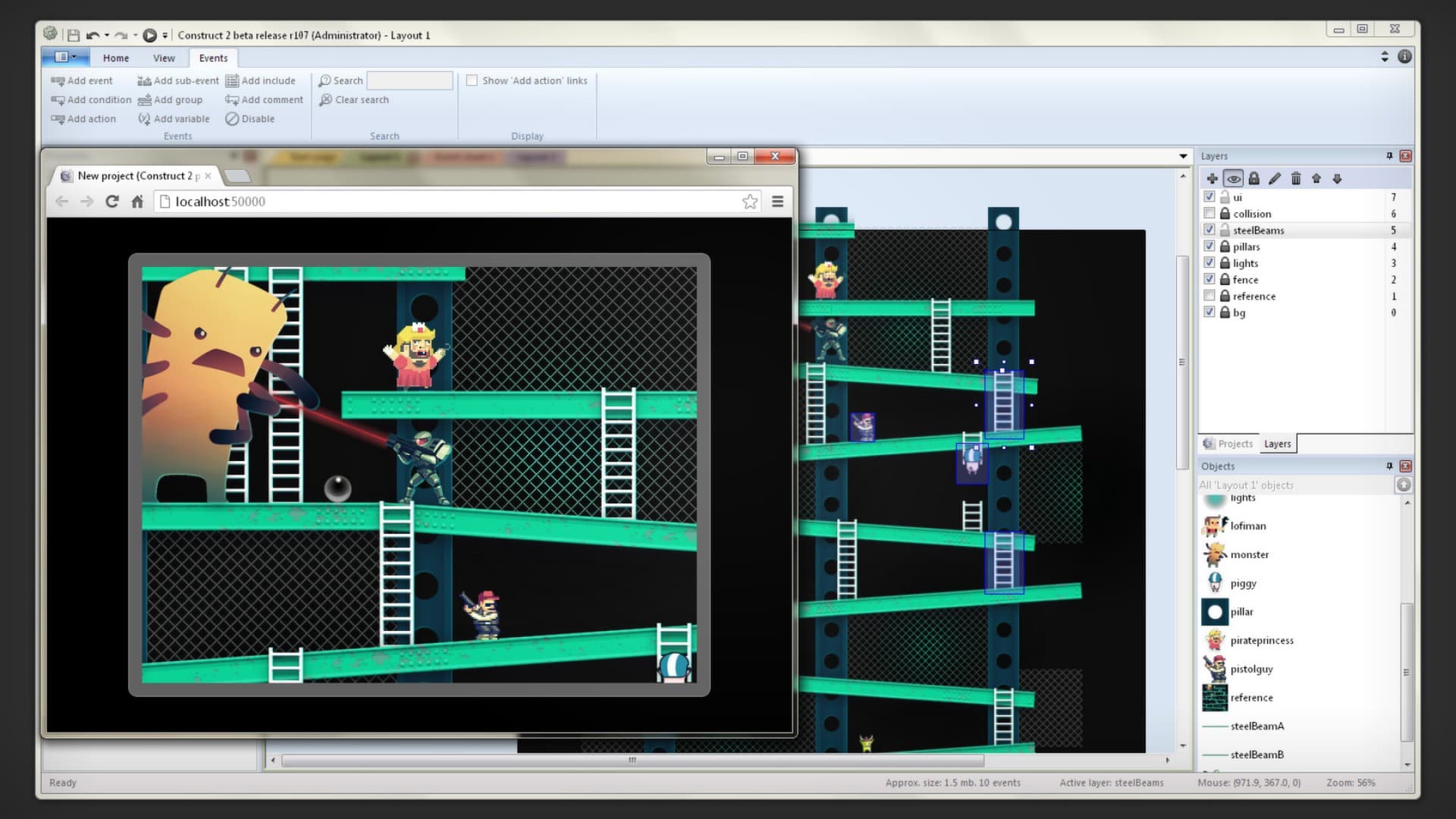Check Show 'Add action' links

(472, 80)
